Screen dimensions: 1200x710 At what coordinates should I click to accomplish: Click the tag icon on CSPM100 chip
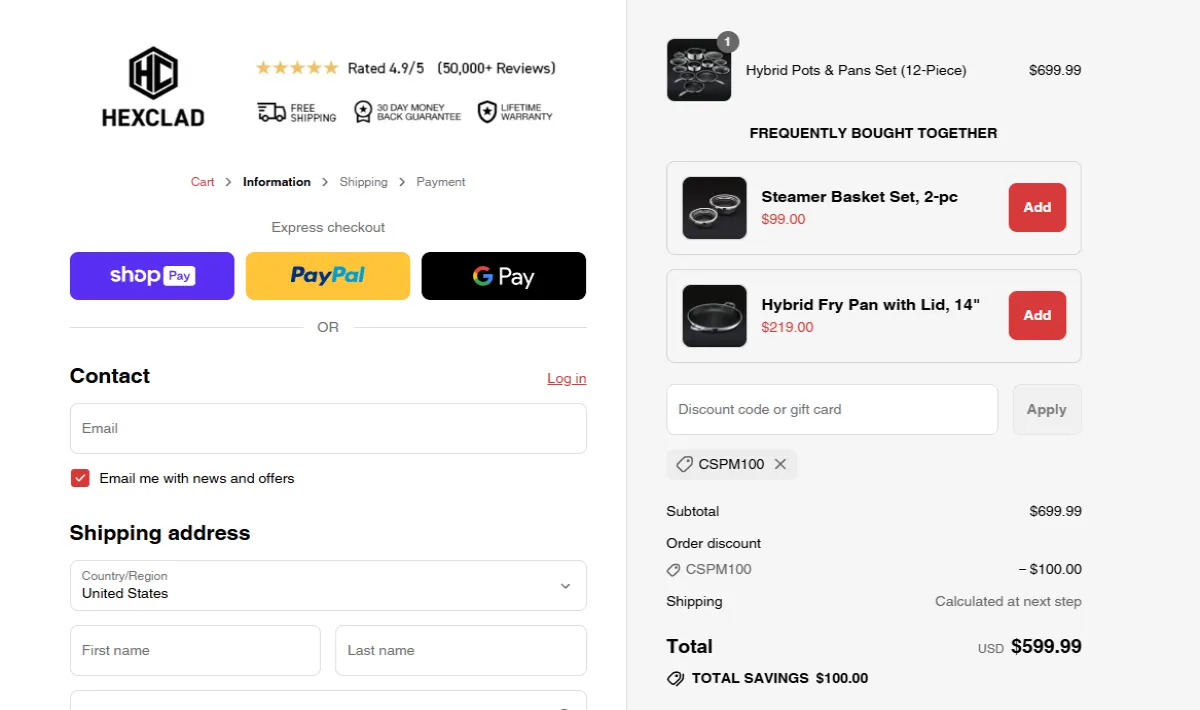pyautogui.click(x=684, y=464)
